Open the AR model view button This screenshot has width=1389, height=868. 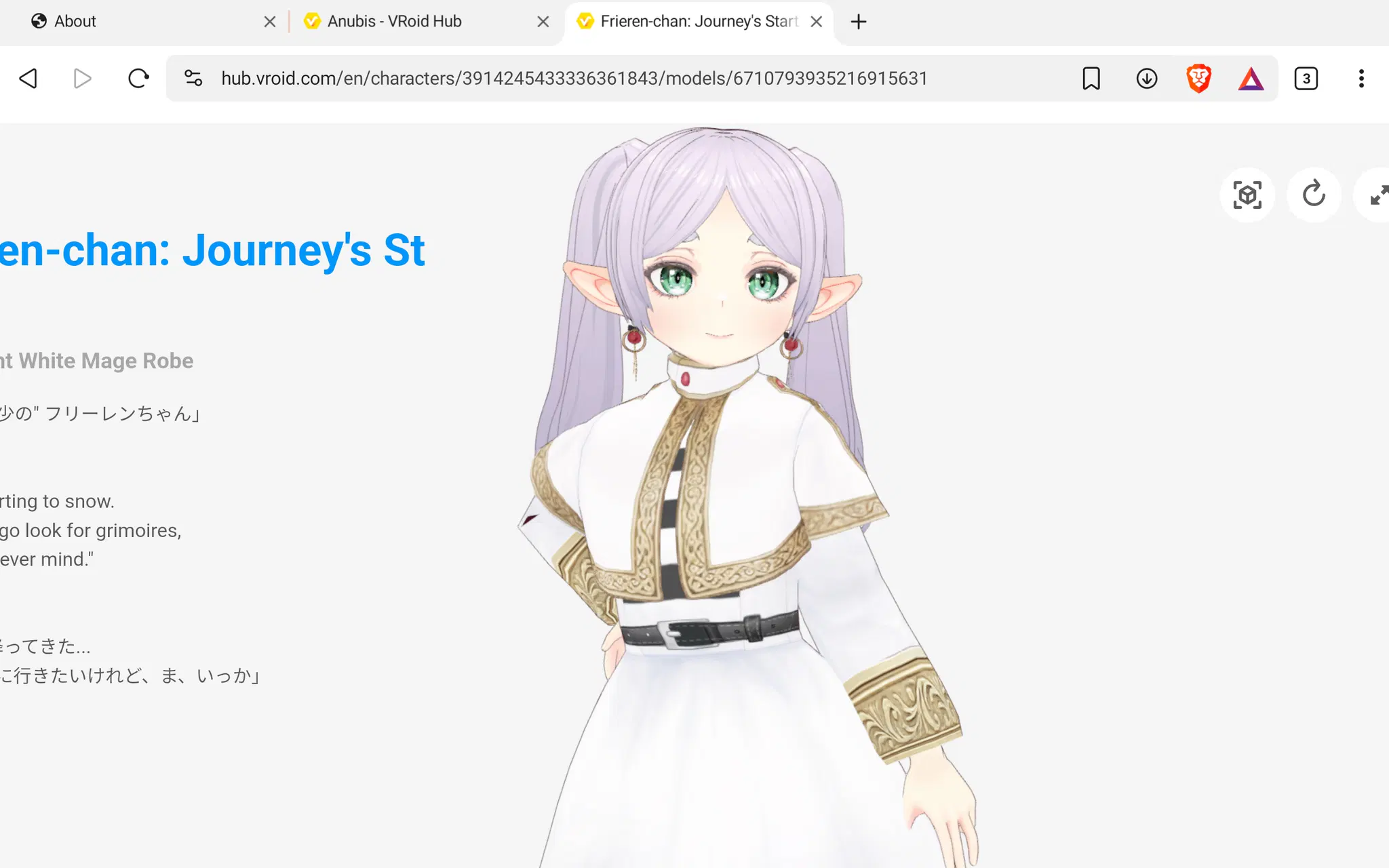1247,195
